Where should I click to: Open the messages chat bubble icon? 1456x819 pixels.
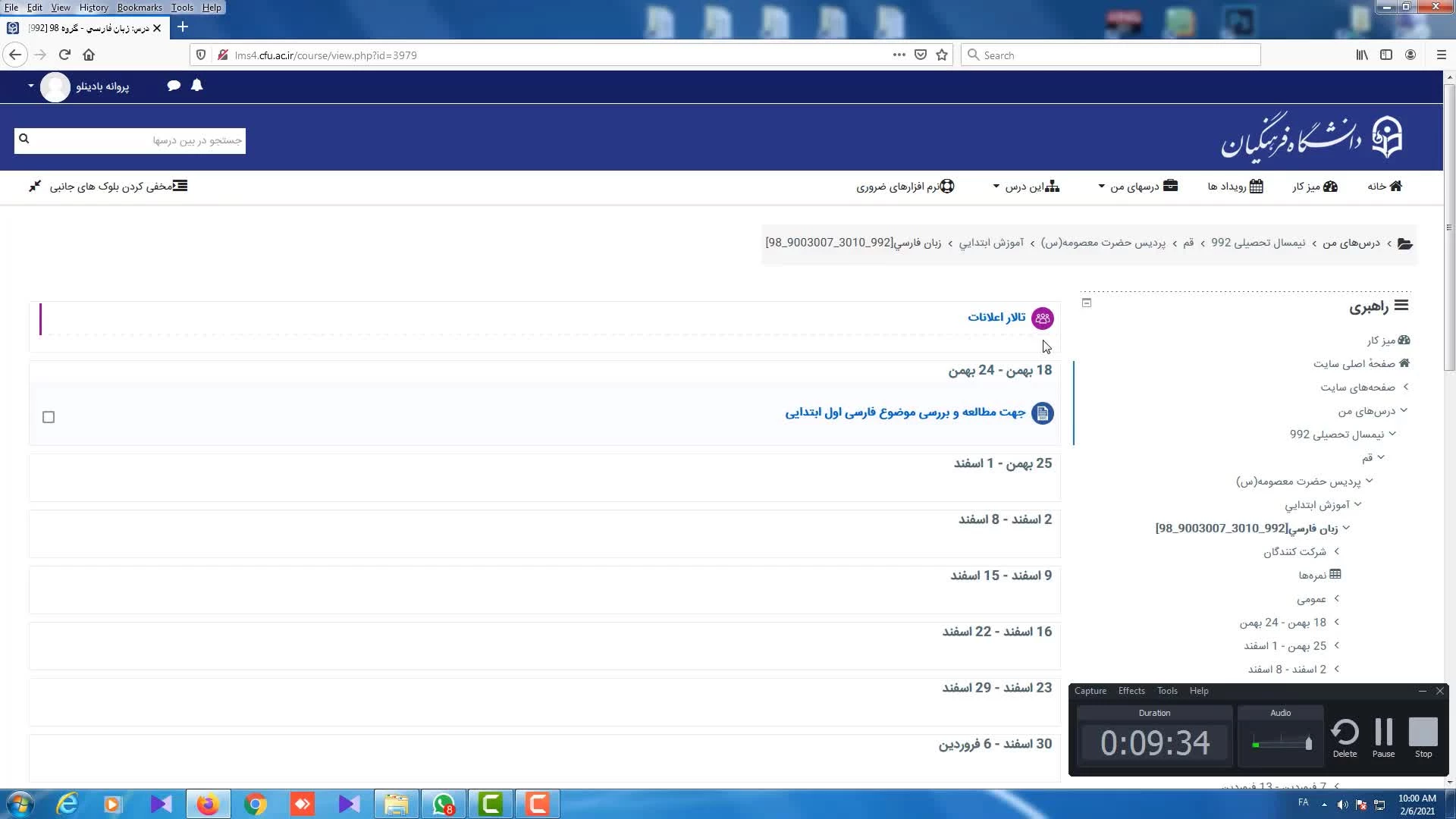click(x=174, y=86)
